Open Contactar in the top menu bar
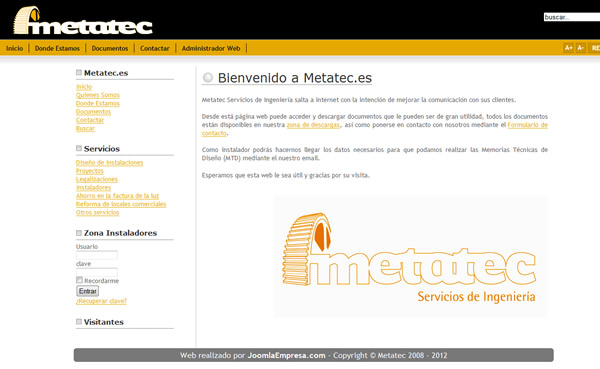600x369 pixels. pyautogui.click(x=155, y=48)
